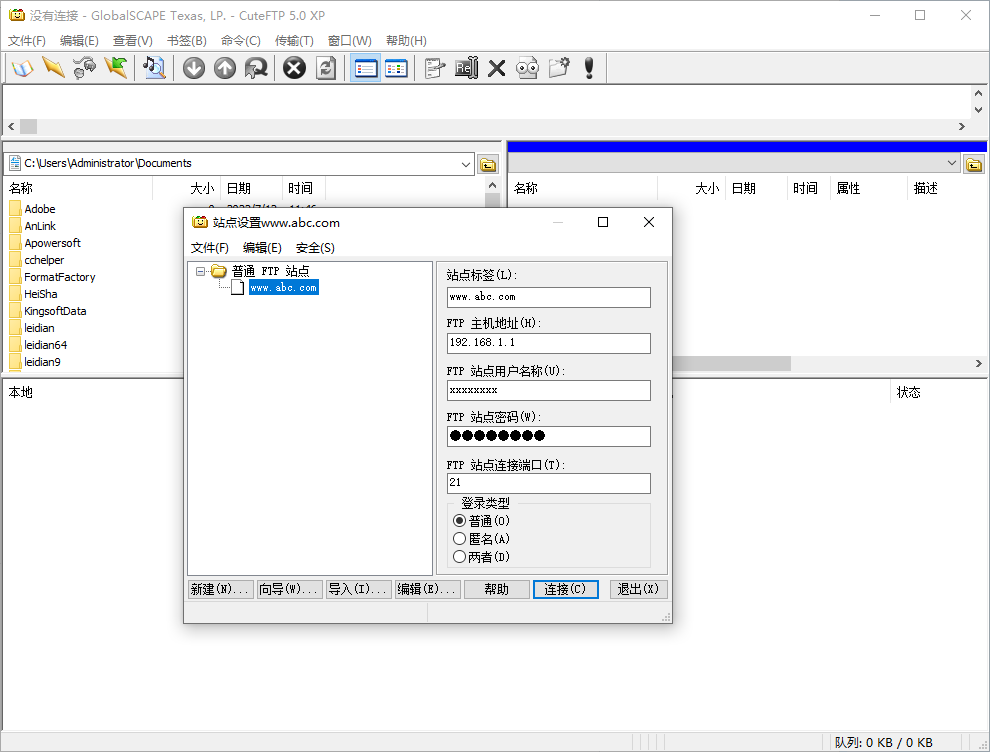Screen dimensions: 990x752
Task: Click the Rename toolbar icon
Action: pyautogui.click(x=467, y=68)
